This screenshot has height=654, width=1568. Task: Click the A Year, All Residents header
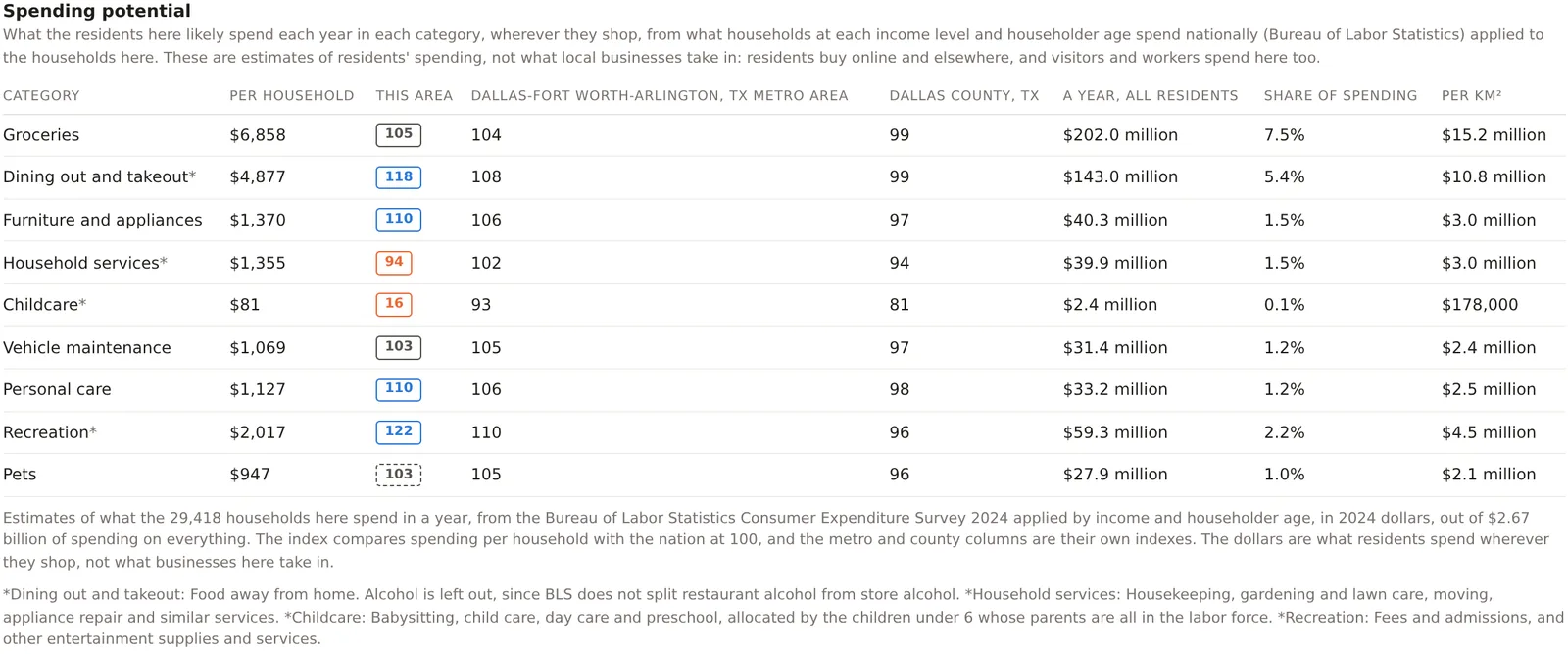click(1151, 95)
